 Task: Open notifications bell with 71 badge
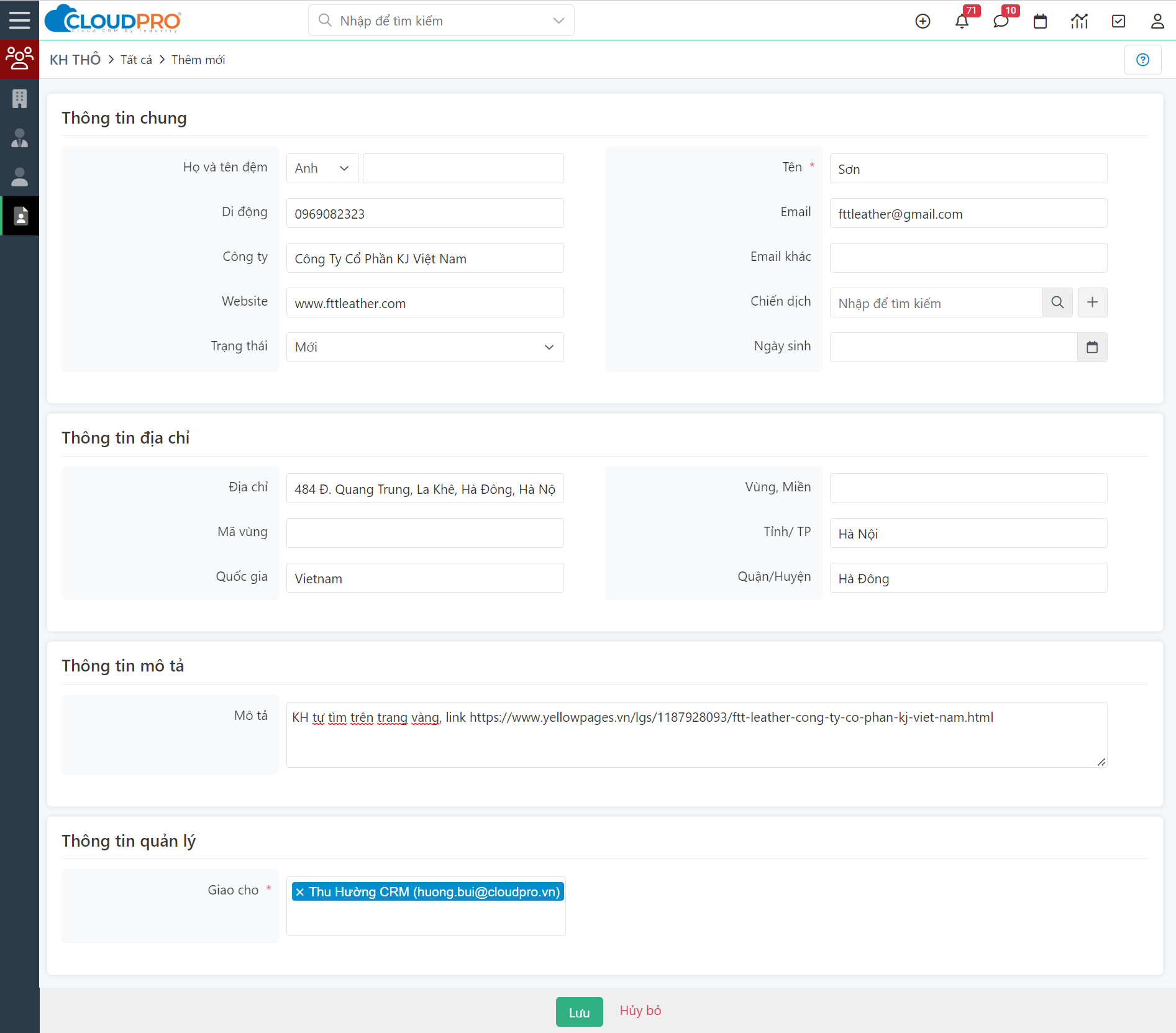(962, 21)
